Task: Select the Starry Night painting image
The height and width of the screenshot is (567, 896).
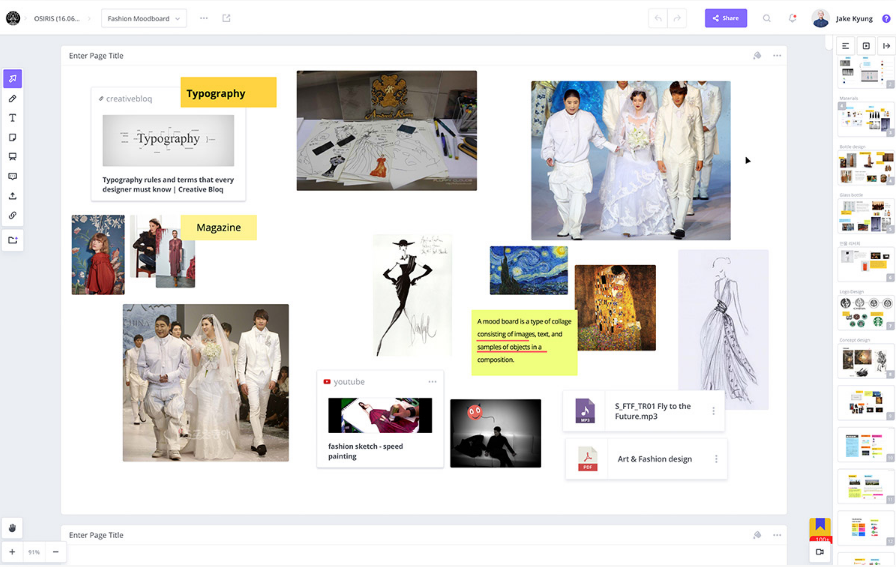Action: [529, 270]
